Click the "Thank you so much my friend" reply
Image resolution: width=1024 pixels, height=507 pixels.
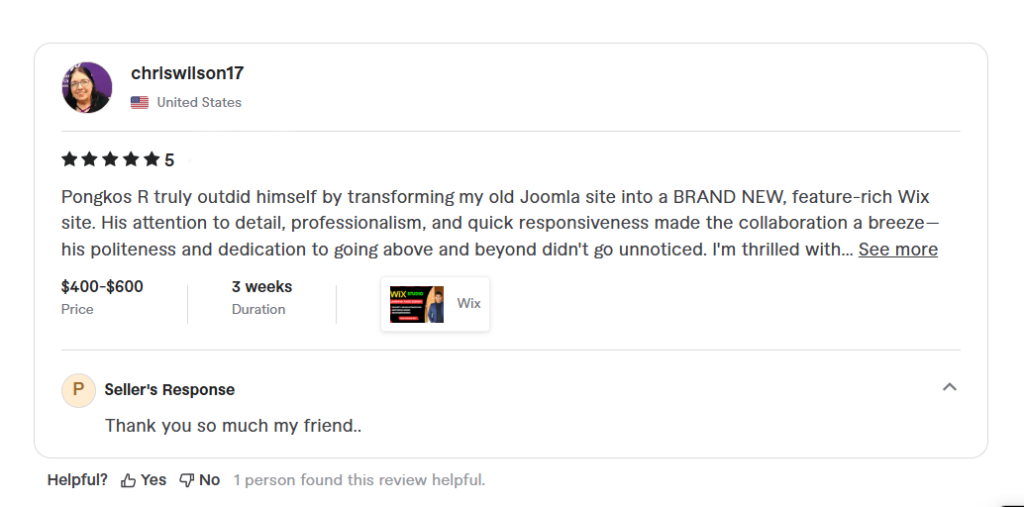(x=233, y=425)
